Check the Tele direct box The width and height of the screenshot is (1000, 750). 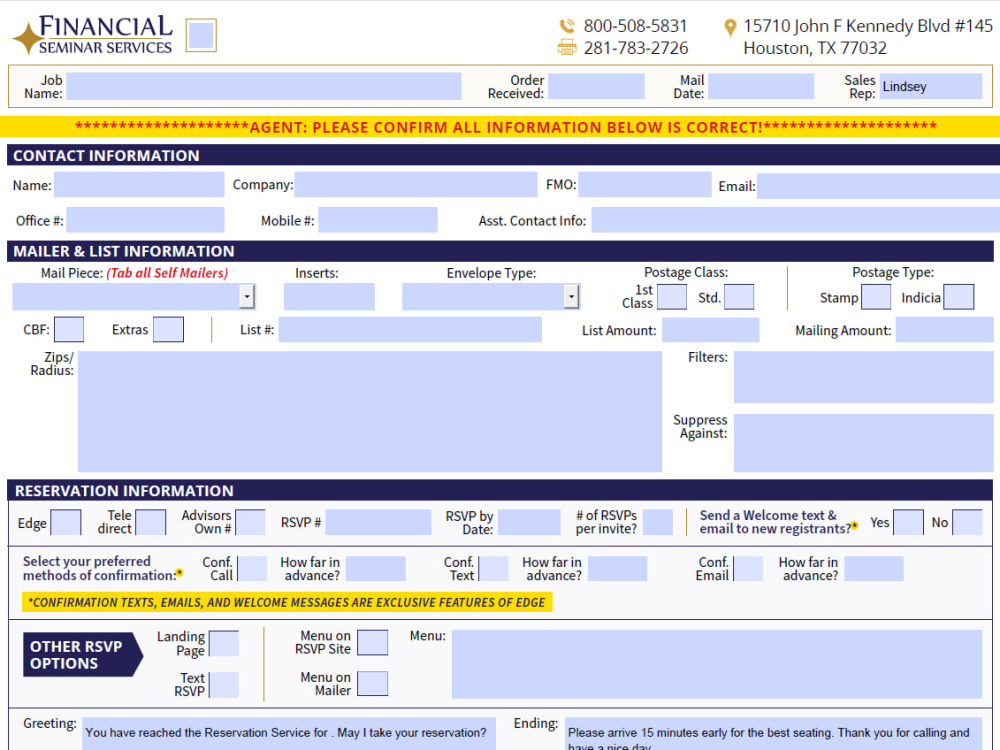151,522
